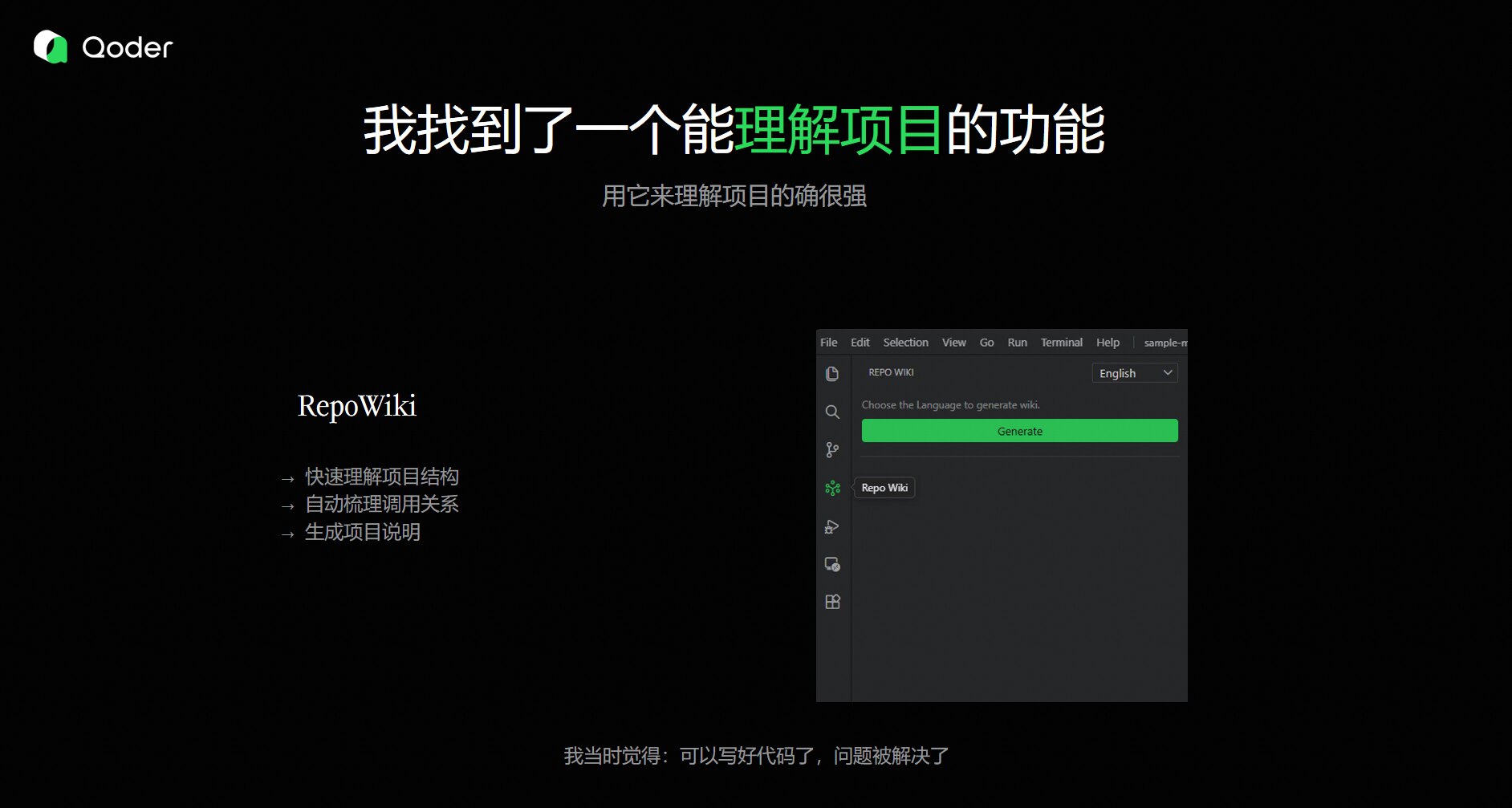Open the Explorer files icon
Image resolution: width=1512 pixels, height=808 pixels.
click(832, 374)
